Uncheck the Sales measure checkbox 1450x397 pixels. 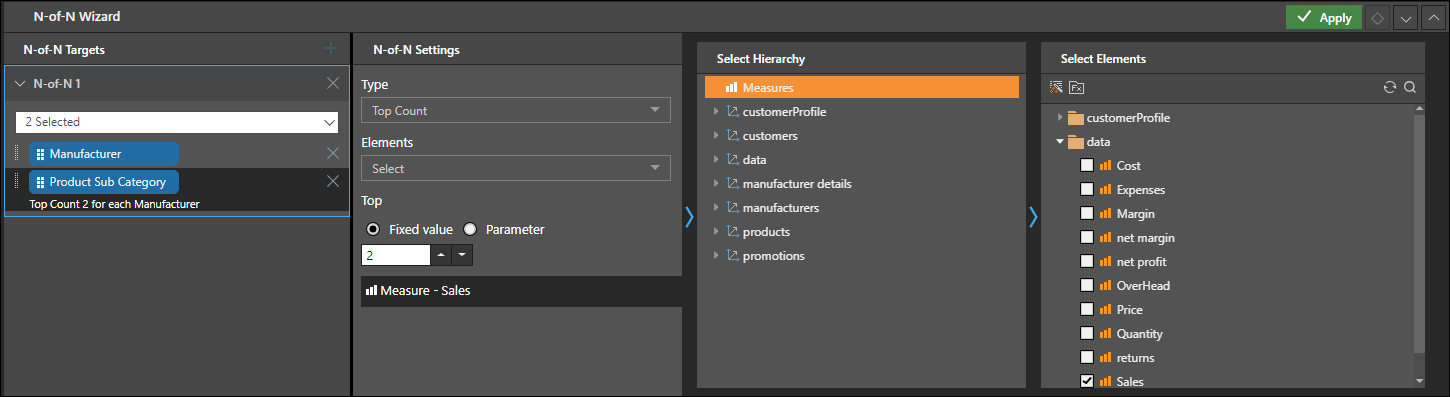[1087, 381]
